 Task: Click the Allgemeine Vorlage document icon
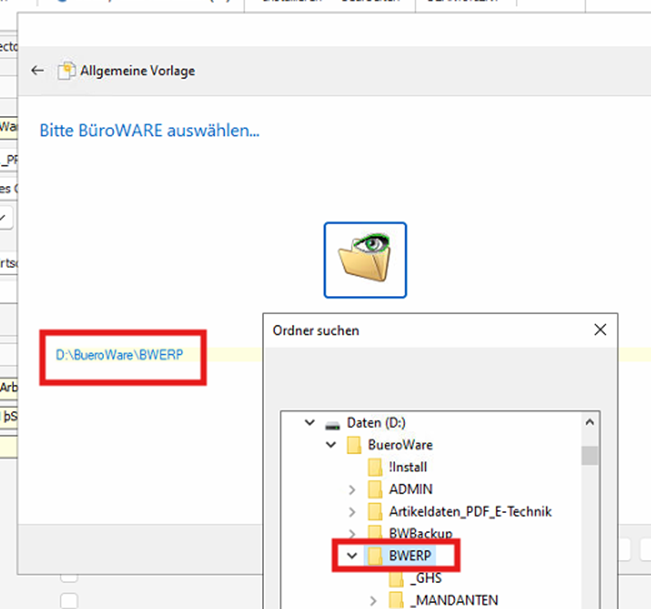(x=66, y=71)
